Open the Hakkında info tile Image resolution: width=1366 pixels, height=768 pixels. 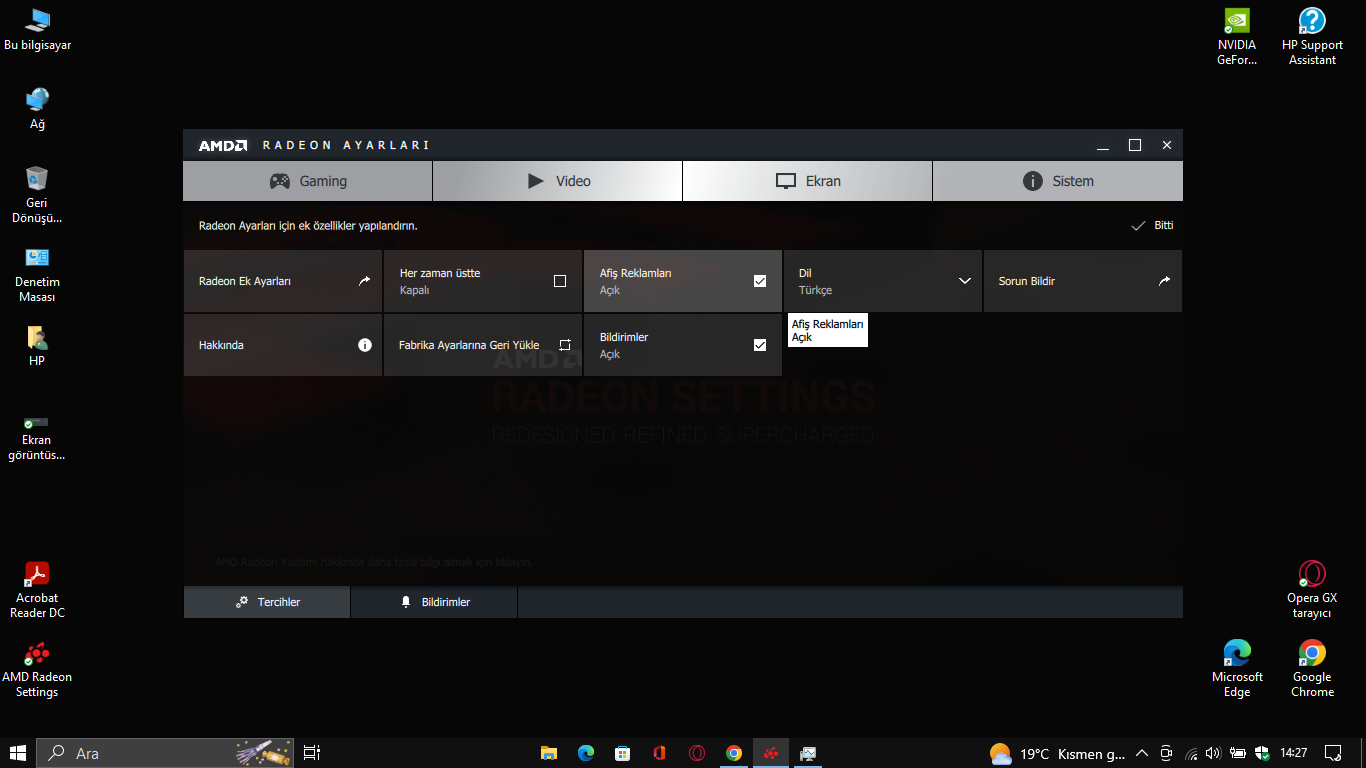click(x=283, y=345)
